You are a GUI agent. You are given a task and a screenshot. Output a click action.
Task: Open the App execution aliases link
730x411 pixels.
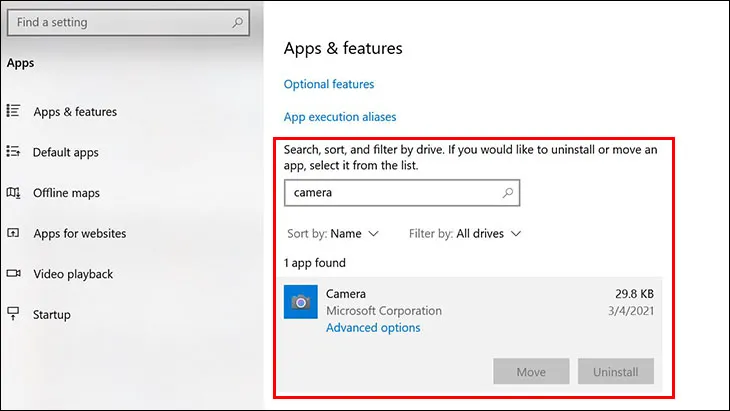tap(340, 116)
